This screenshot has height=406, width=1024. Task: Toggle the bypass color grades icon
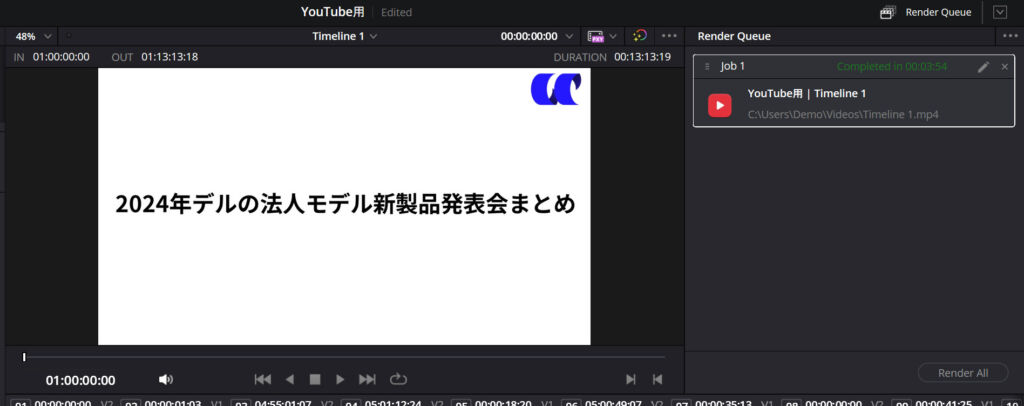click(640, 36)
